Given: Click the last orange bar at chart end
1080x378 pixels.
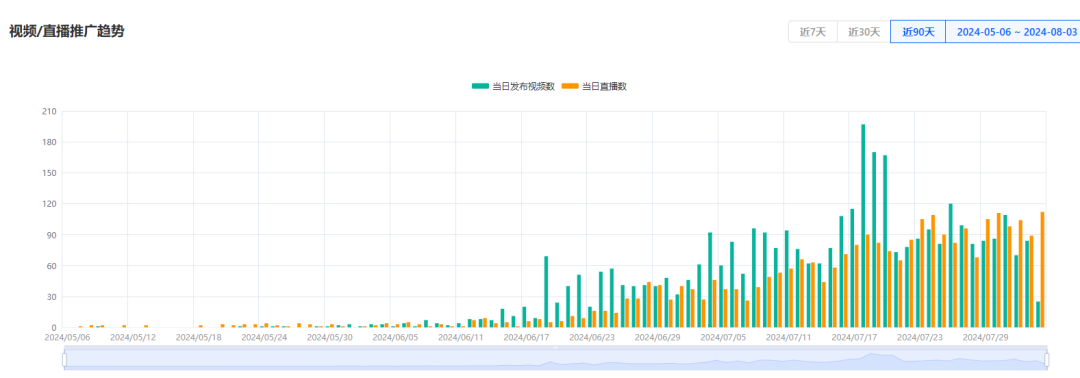Looking at the screenshot, I should (x=1042, y=270).
